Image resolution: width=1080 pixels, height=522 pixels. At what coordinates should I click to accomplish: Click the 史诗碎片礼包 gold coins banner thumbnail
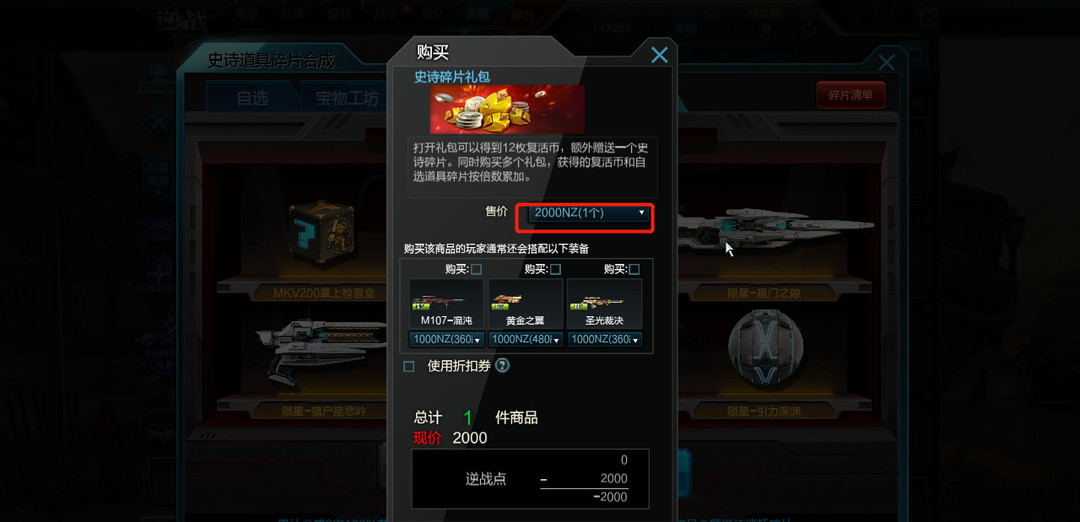click(x=507, y=109)
